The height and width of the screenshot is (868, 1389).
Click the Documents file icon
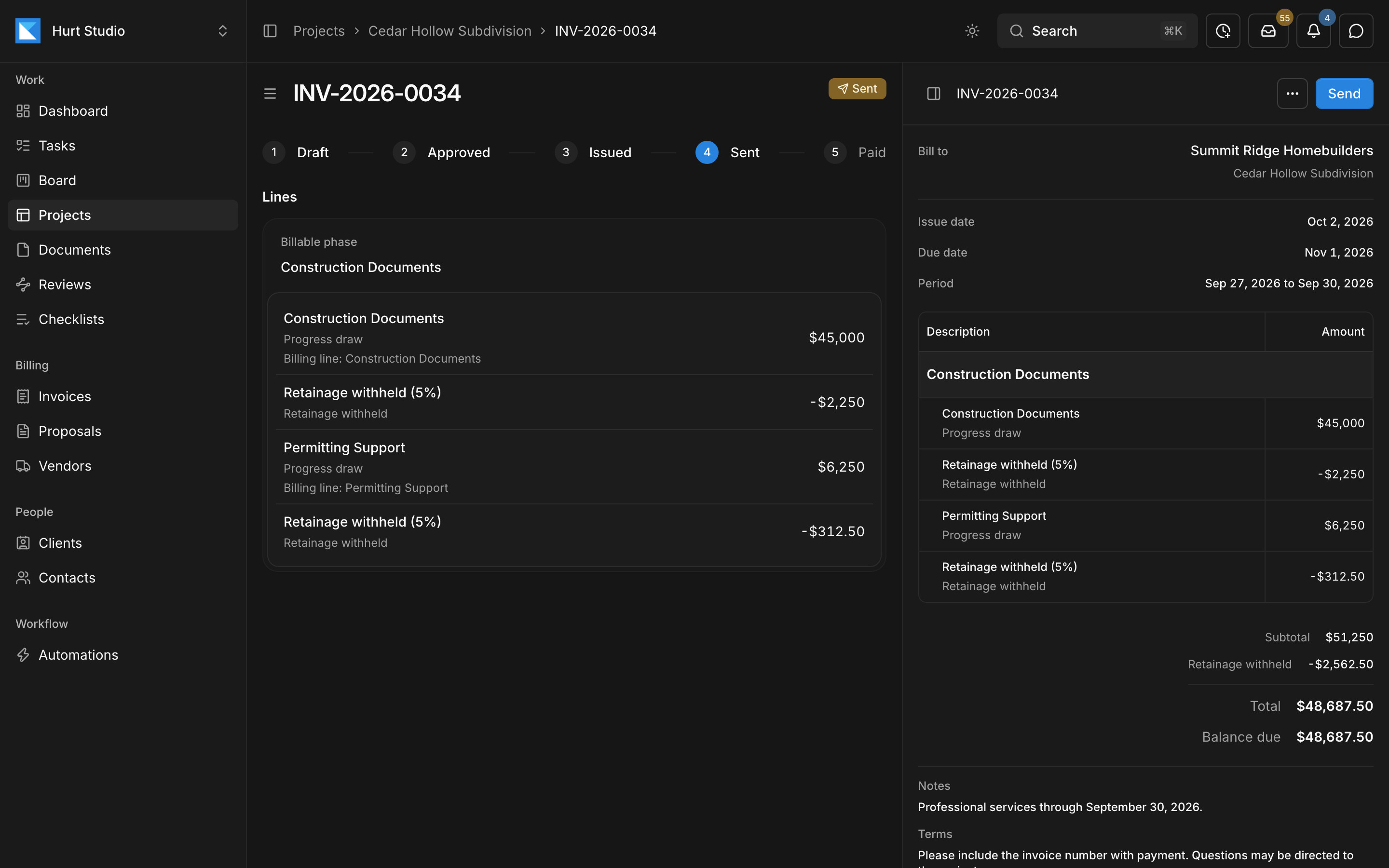(x=23, y=250)
